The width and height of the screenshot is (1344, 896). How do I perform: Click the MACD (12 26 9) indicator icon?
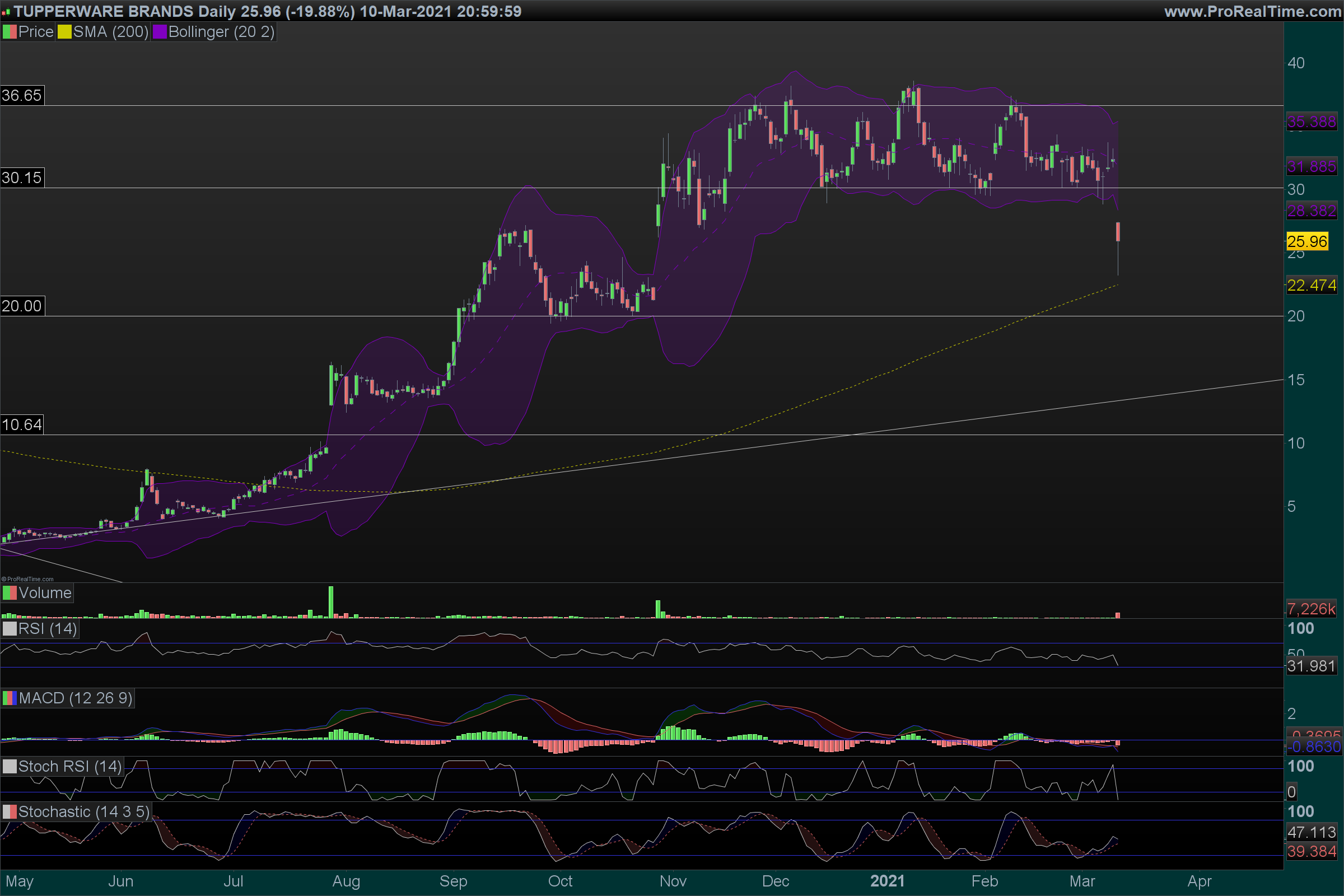(x=9, y=698)
